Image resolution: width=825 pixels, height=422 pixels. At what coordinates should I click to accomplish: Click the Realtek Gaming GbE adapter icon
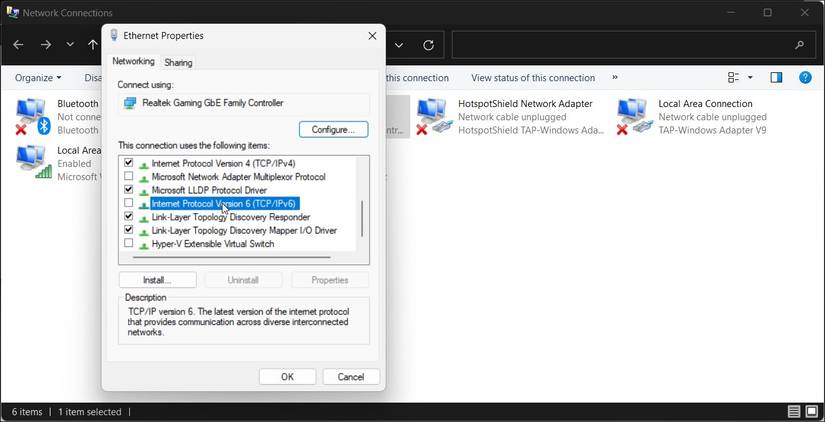click(x=129, y=103)
